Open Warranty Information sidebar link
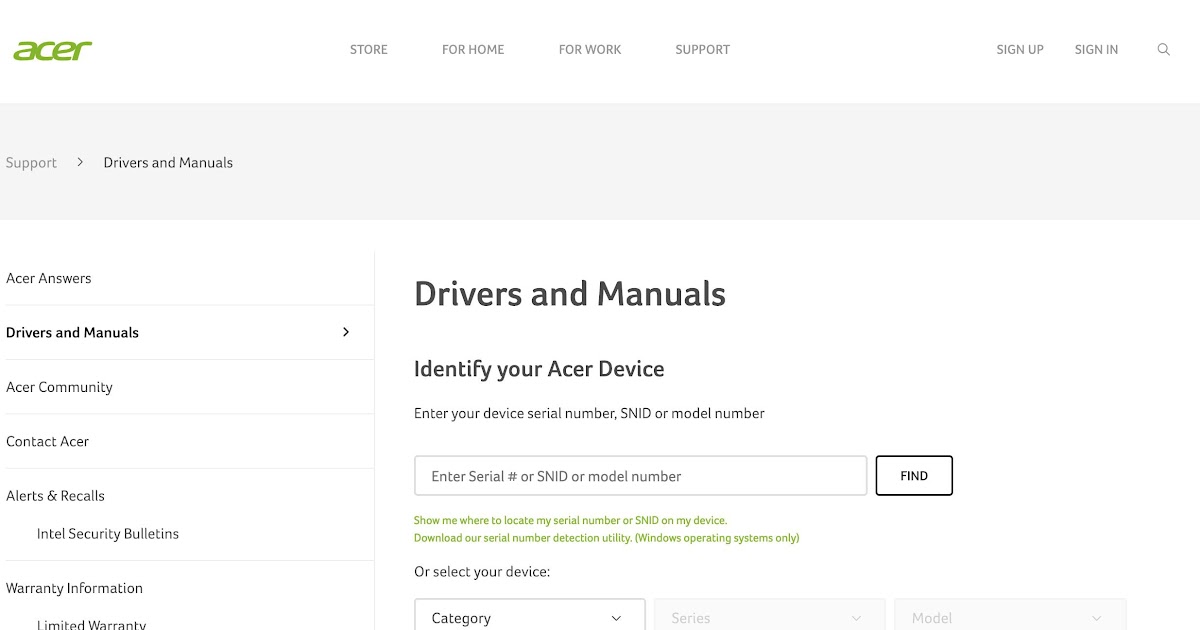The image size is (1200, 630). point(74,588)
